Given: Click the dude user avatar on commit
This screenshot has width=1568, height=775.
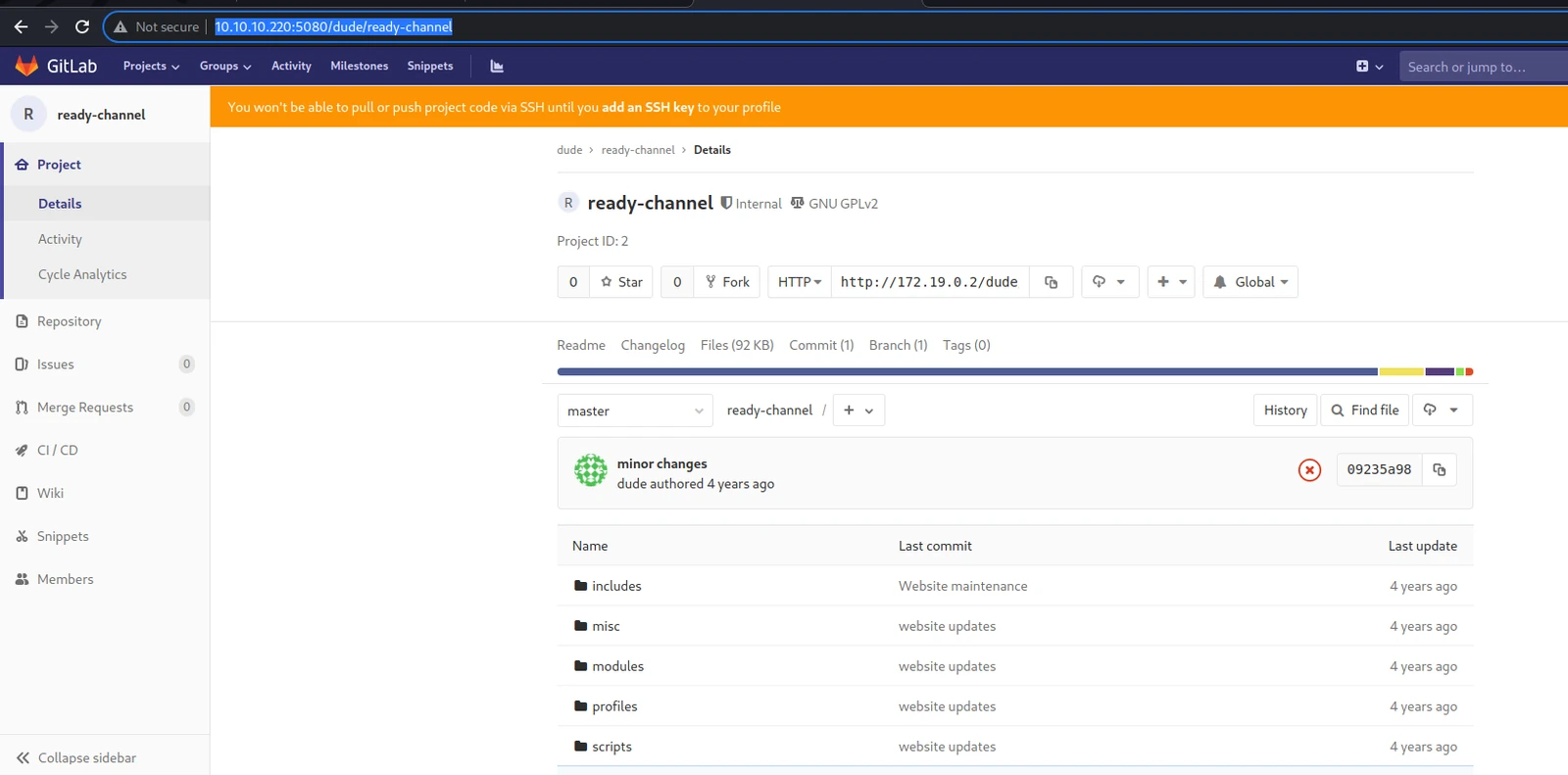Looking at the screenshot, I should pos(591,470).
